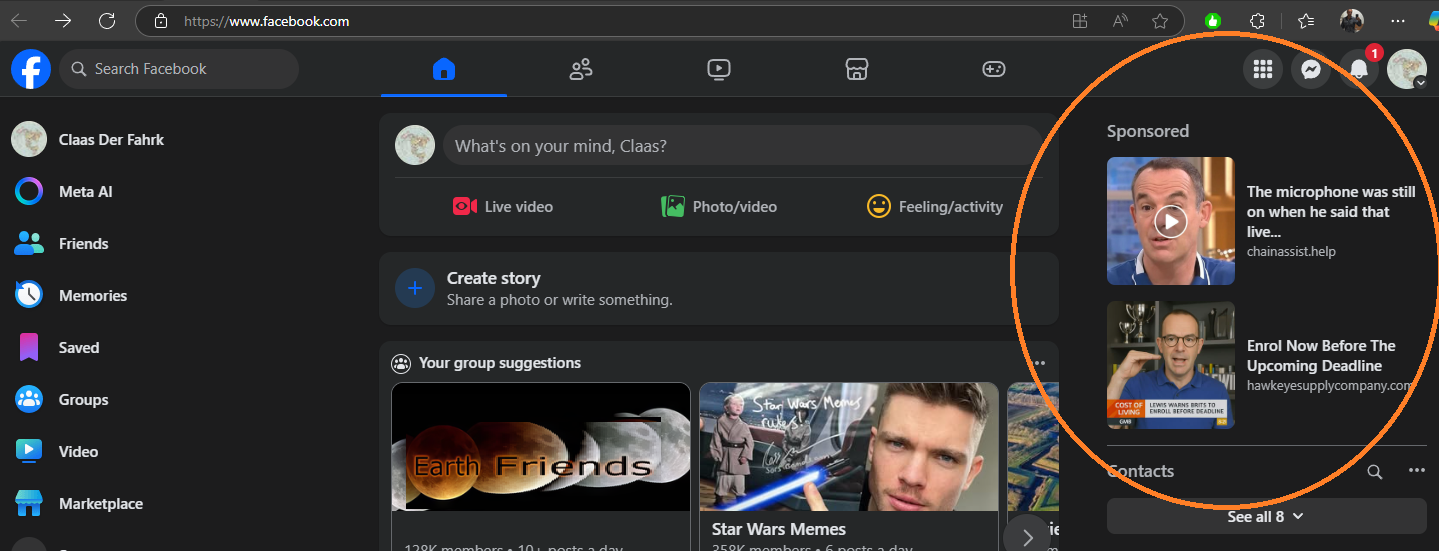Screen dimensions: 1439x551
Task: Go forward in the browser
Action: click(63, 21)
